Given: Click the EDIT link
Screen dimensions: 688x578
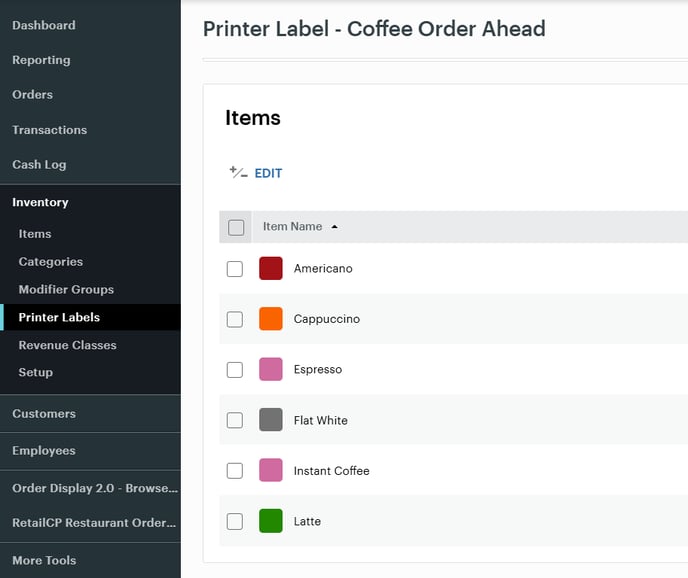Looking at the screenshot, I should point(268,173).
